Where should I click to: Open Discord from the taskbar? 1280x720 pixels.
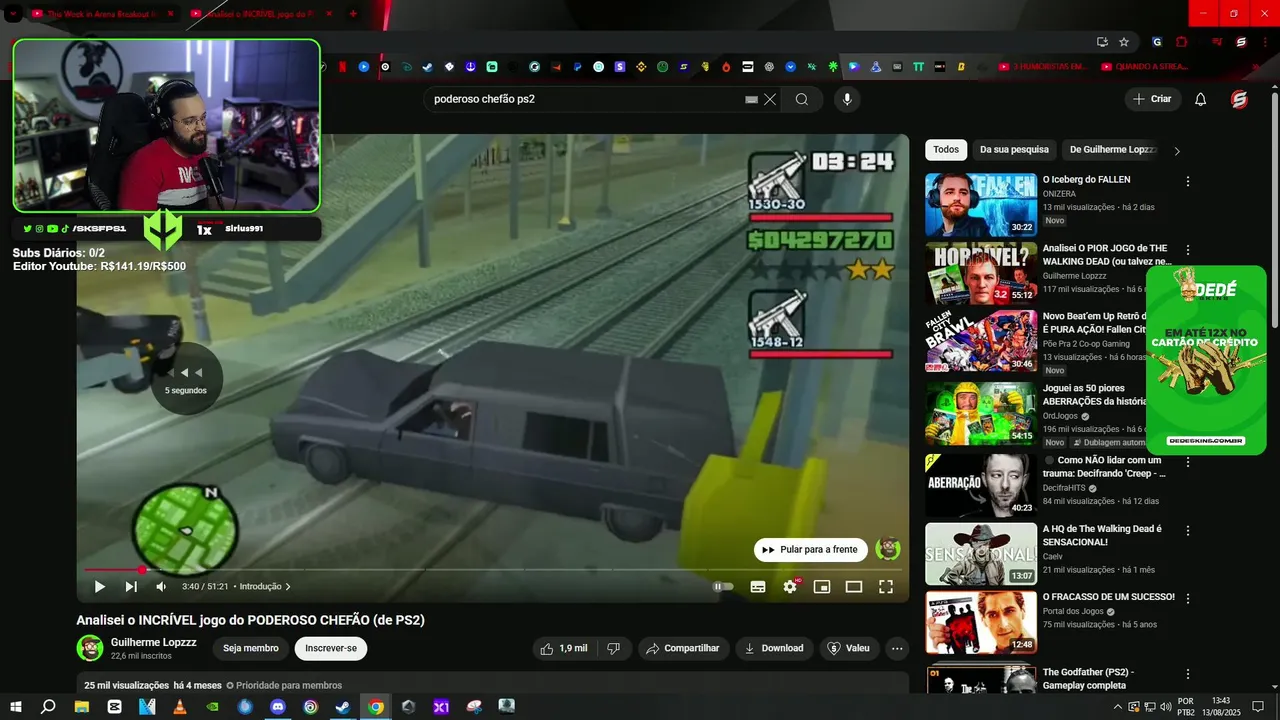pos(278,707)
